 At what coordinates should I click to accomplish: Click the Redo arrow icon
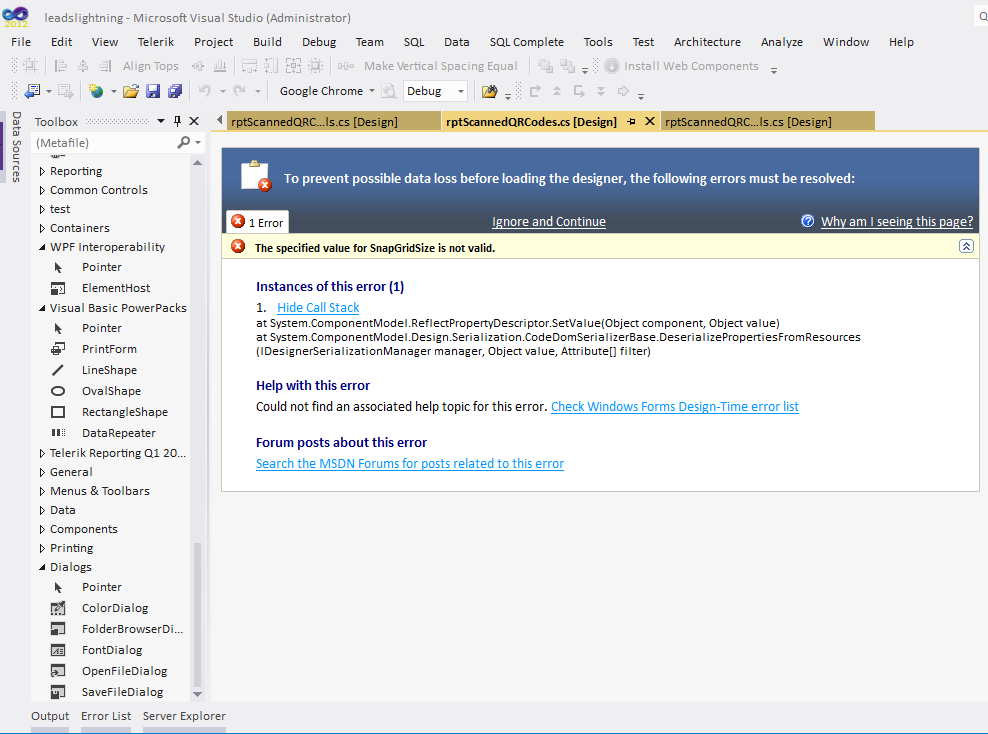coord(239,91)
